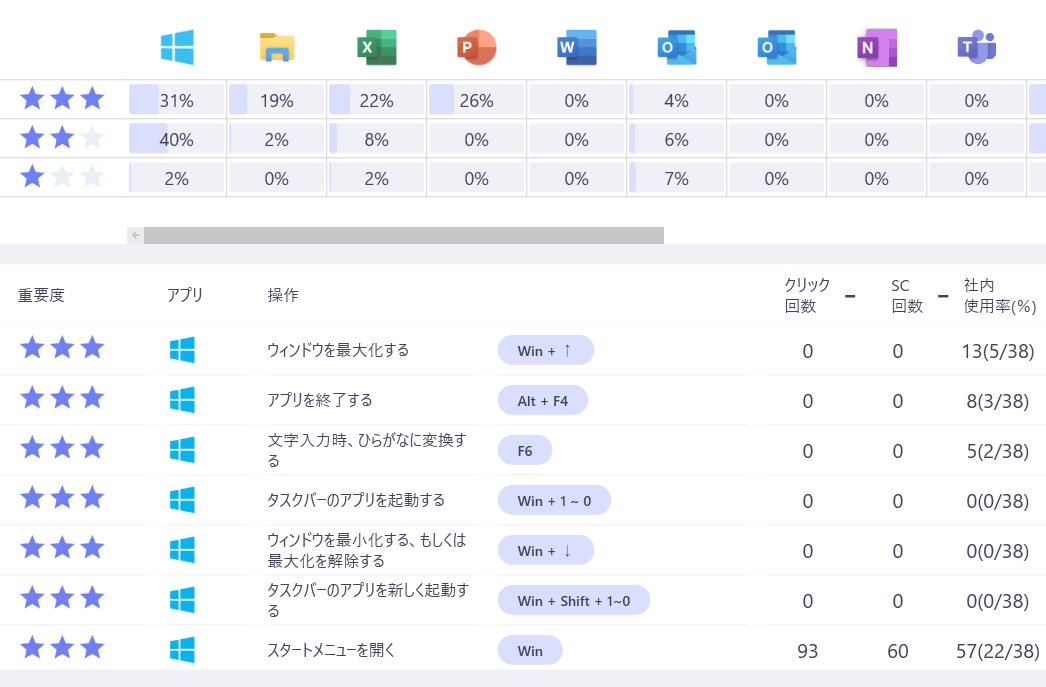Screen dimensions: 1046x687
Task: Click the left arrow of horizontal scrollbar
Action: coord(136,235)
